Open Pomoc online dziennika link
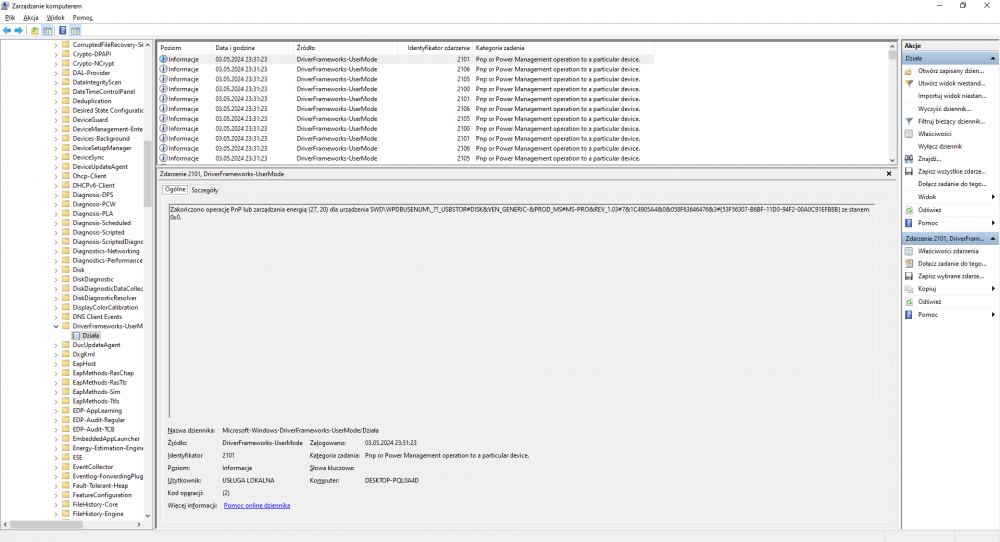The height and width of the screenshot is (542, 1000). (x=257, y=506)
